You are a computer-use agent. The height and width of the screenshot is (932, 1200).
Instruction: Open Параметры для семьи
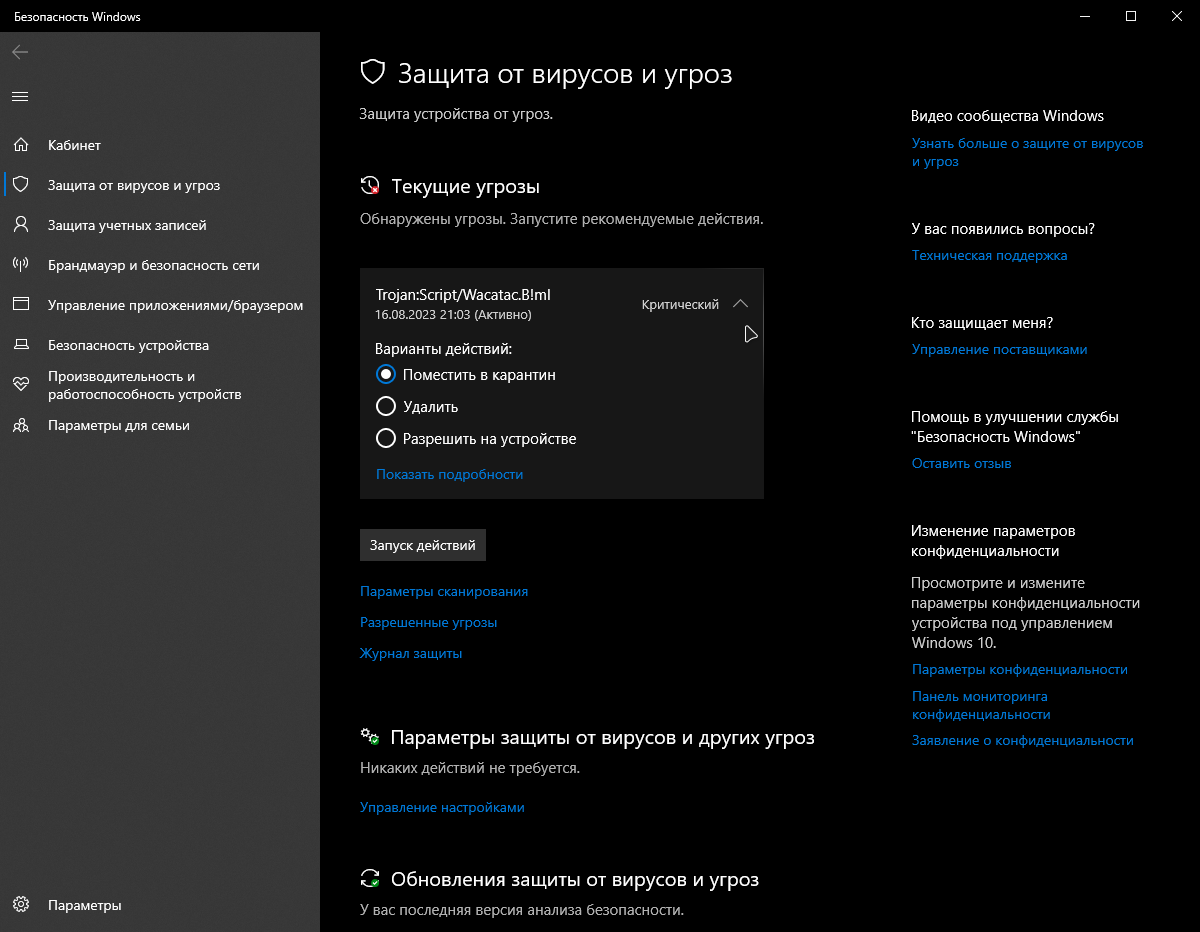click(160, 425)
